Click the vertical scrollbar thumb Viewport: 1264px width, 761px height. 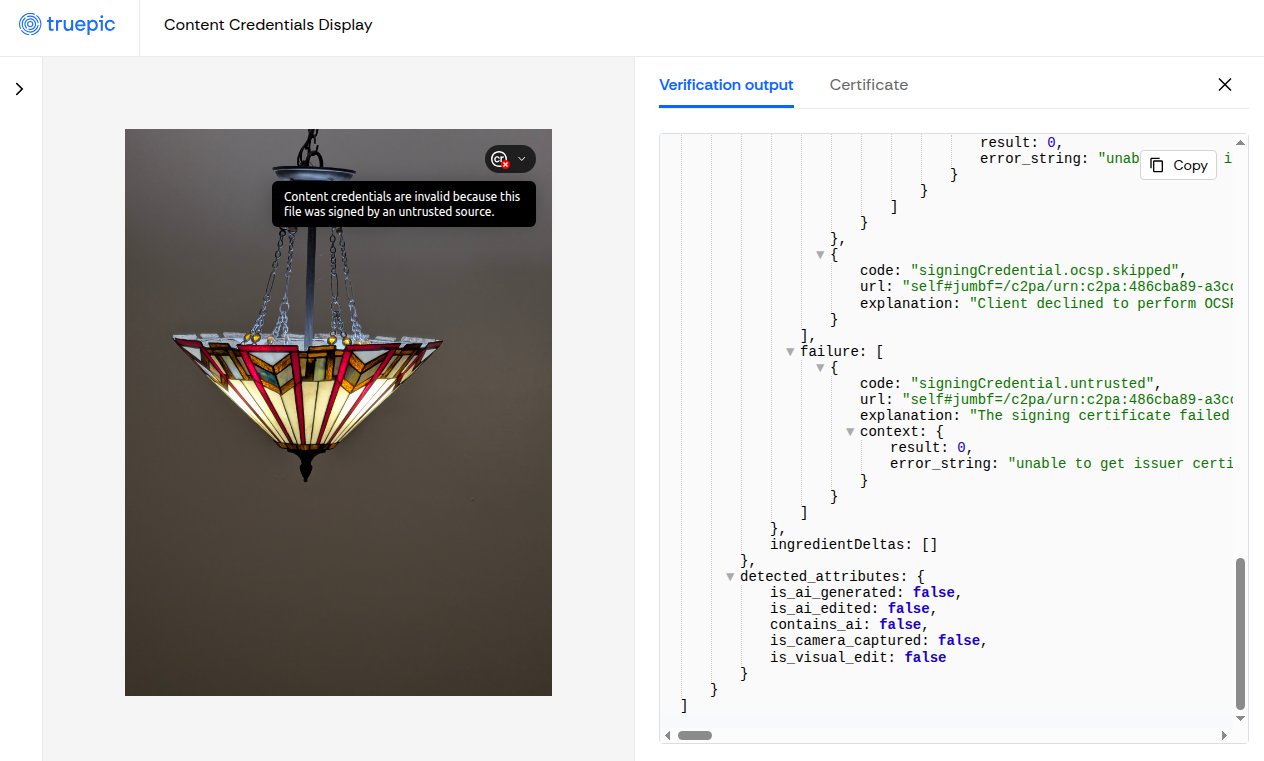pyautogui.click(x=1240, y=632)
